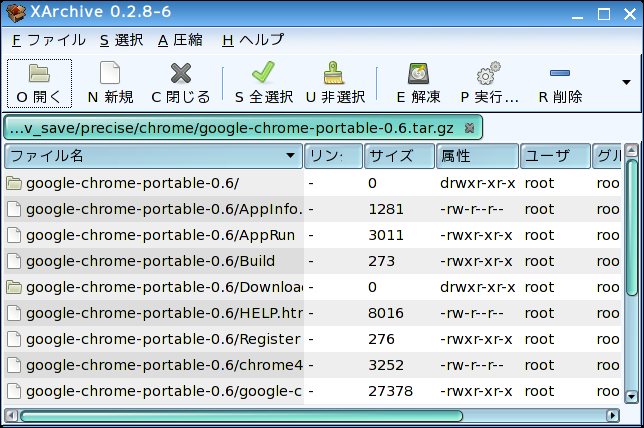Select the google-chrome-portable-0.6/AppInfo row
This screenshot has height=428, width=644.
point(313,209)
